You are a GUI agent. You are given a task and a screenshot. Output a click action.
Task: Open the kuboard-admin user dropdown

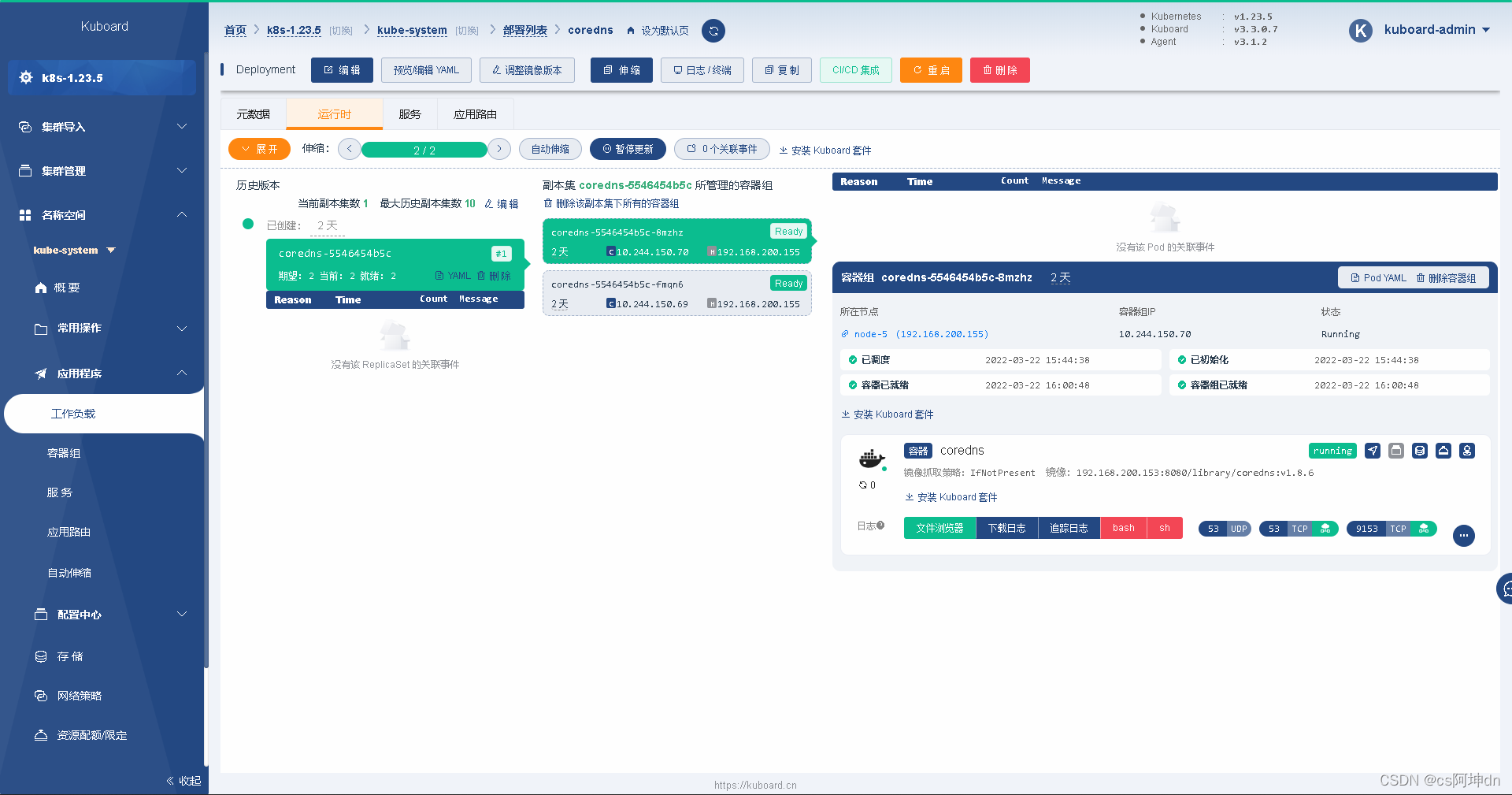click(x=1437, y=30)
